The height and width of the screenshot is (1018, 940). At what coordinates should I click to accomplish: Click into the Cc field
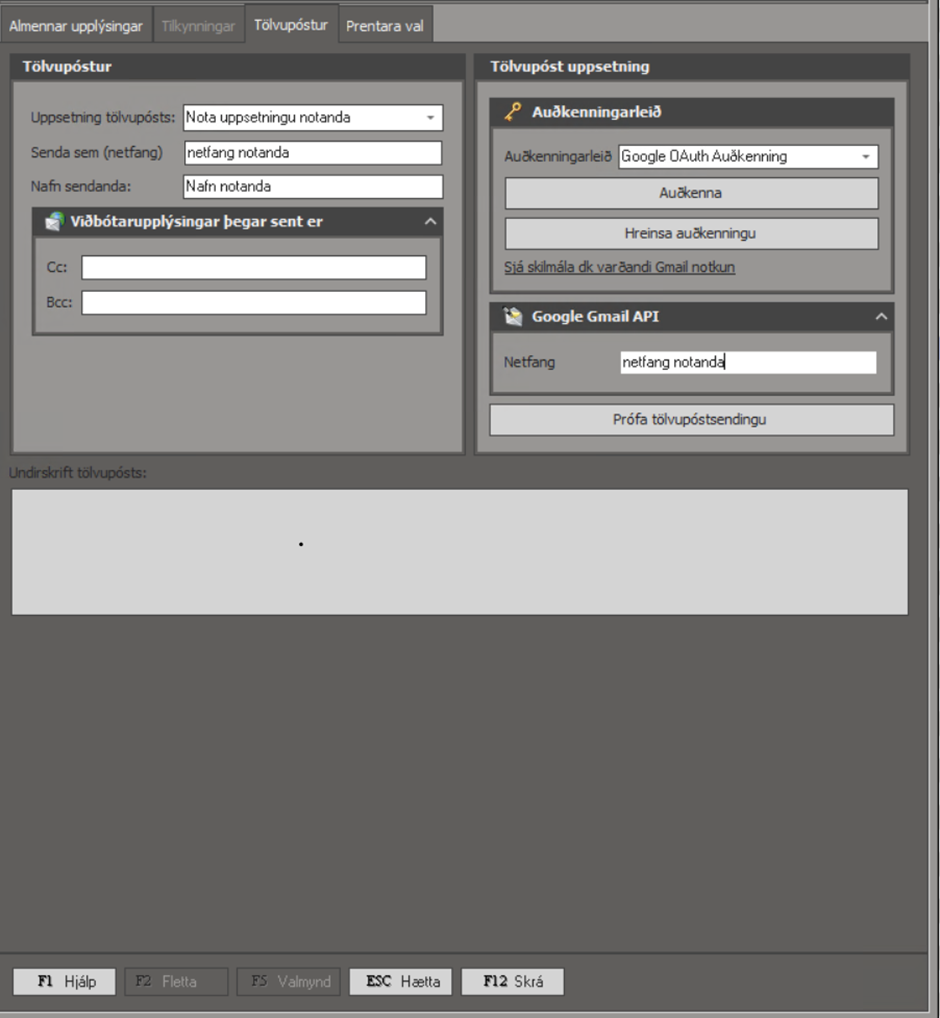[x=254, y=268]
